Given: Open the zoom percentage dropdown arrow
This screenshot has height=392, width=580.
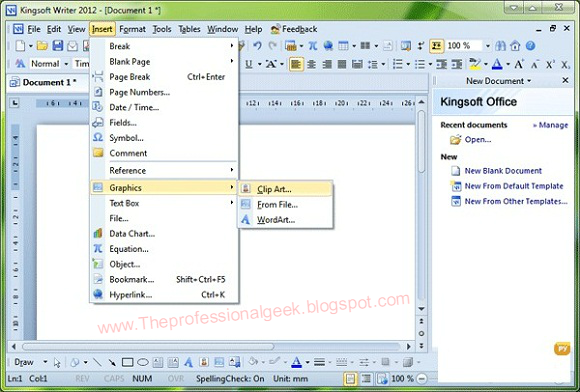Looking at the screenshot, I should pos(488,46).
